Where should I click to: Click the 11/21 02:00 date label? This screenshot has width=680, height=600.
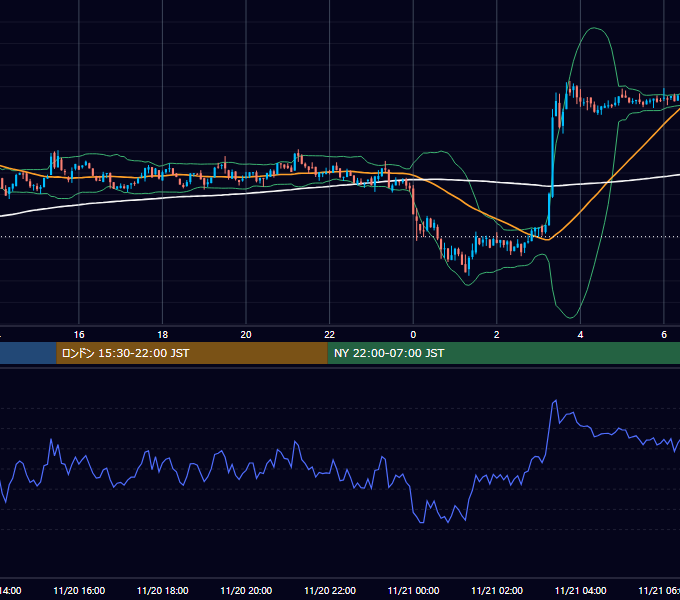click(497, 590)
